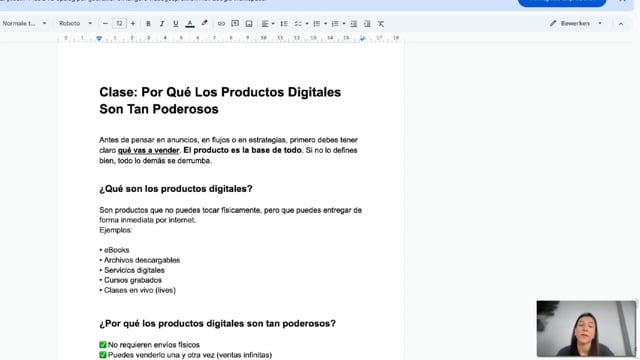
Task: Click the text alignment icon
Action: tap(265, 24)
